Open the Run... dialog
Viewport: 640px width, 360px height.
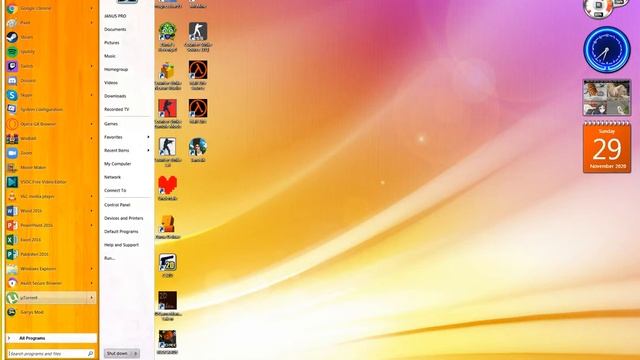click(x=109, y=258)
